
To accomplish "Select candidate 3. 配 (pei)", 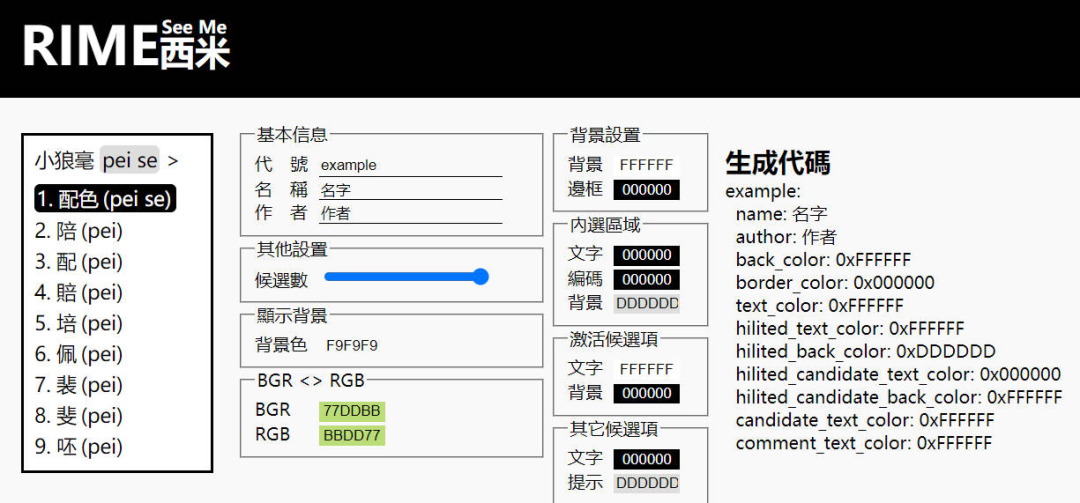I will click(x=79, y=262).
